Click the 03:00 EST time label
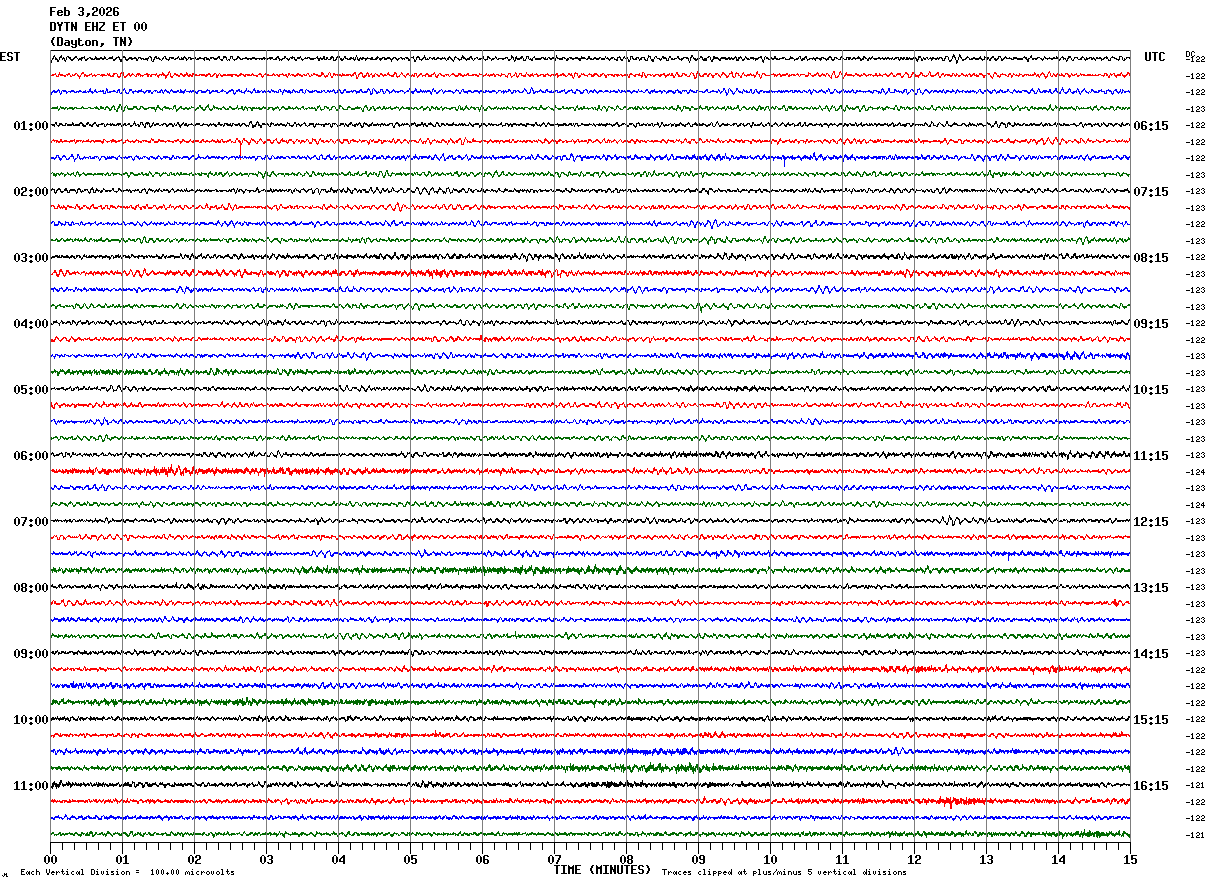Viewport: 1210px width, 886px height. tap(31, 258)
